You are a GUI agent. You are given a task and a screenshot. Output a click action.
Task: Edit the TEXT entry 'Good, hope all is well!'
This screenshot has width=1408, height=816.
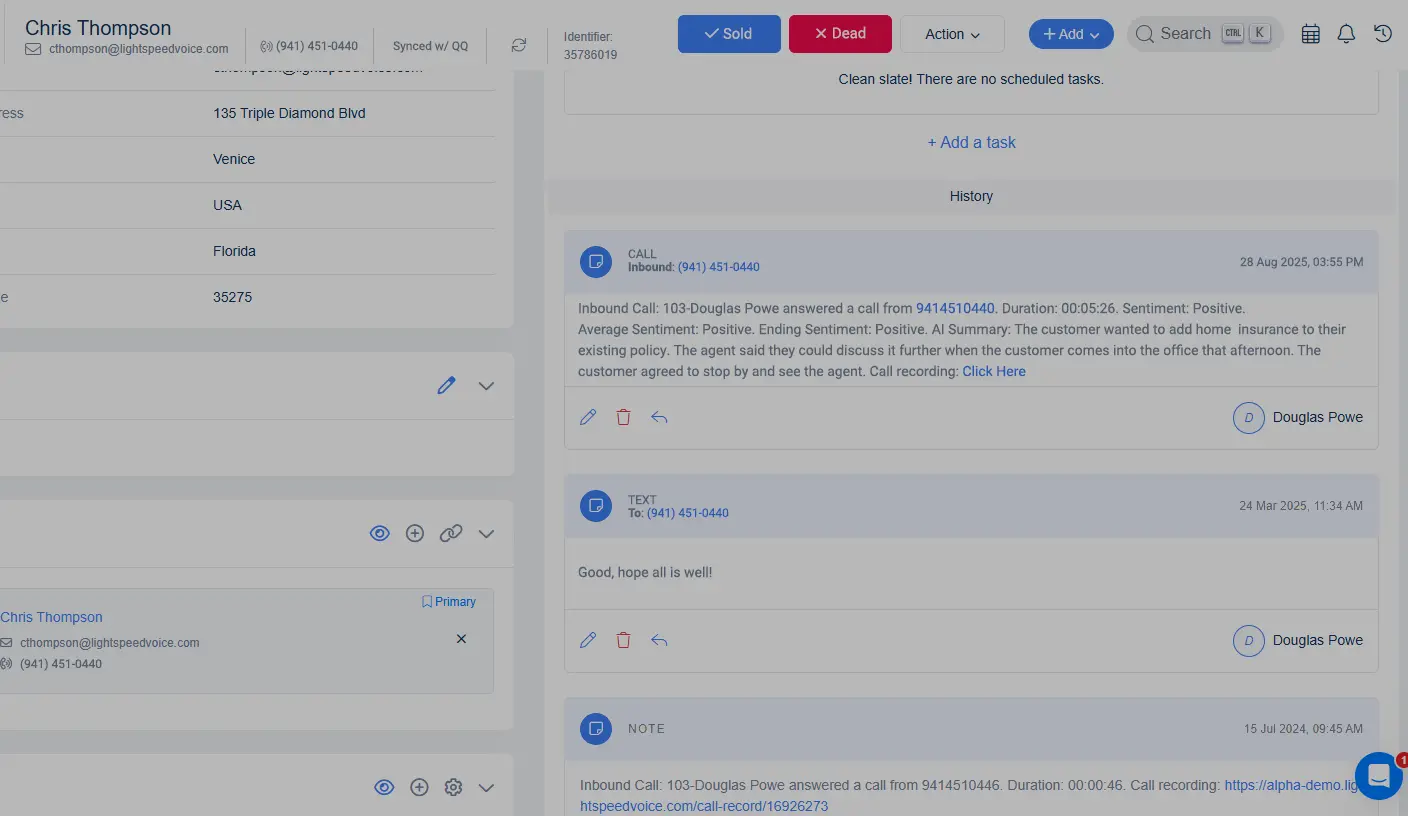(x=588, y=640)
